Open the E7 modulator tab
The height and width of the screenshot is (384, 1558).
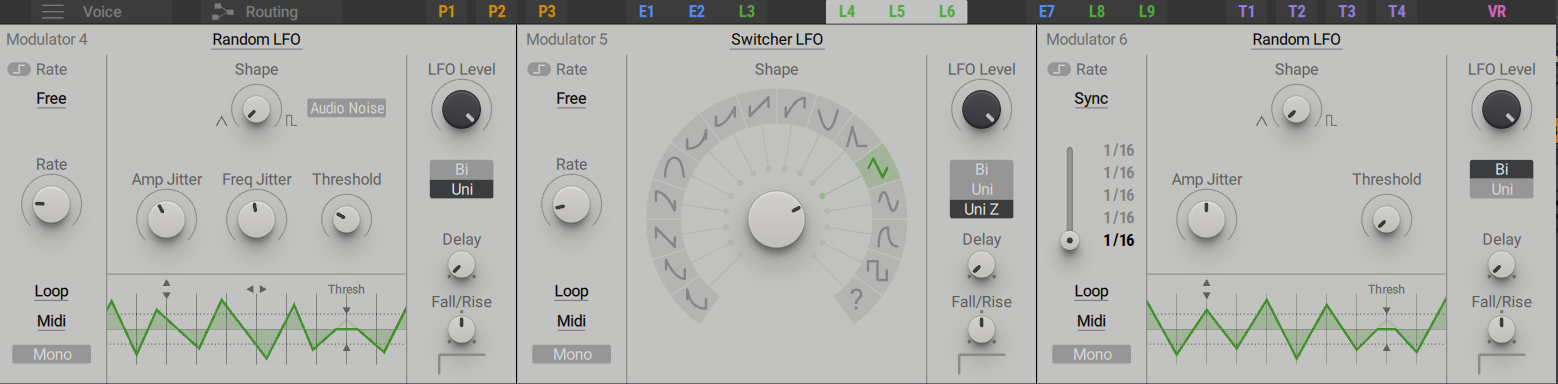point(1047,12)
